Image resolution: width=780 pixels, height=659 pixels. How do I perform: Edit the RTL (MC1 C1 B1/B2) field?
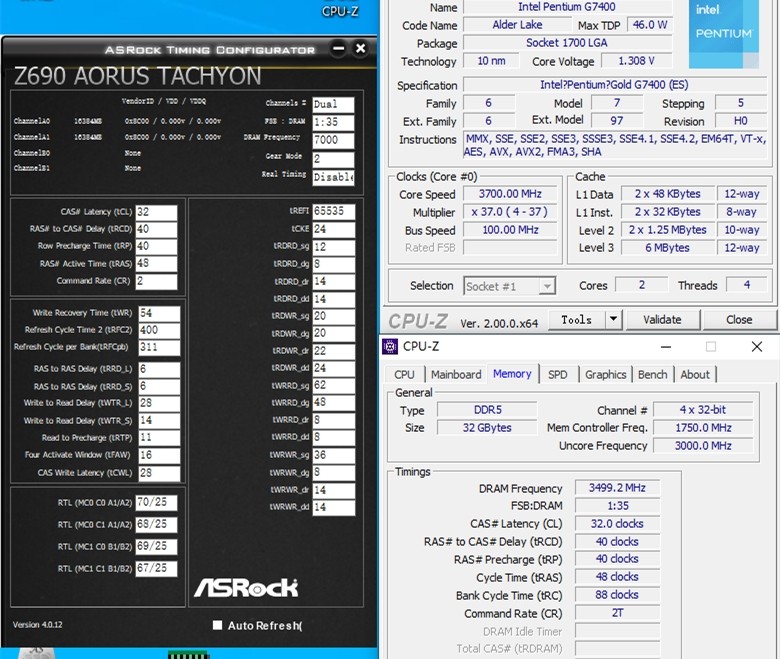pyautogui.click(x=157, y=568)
